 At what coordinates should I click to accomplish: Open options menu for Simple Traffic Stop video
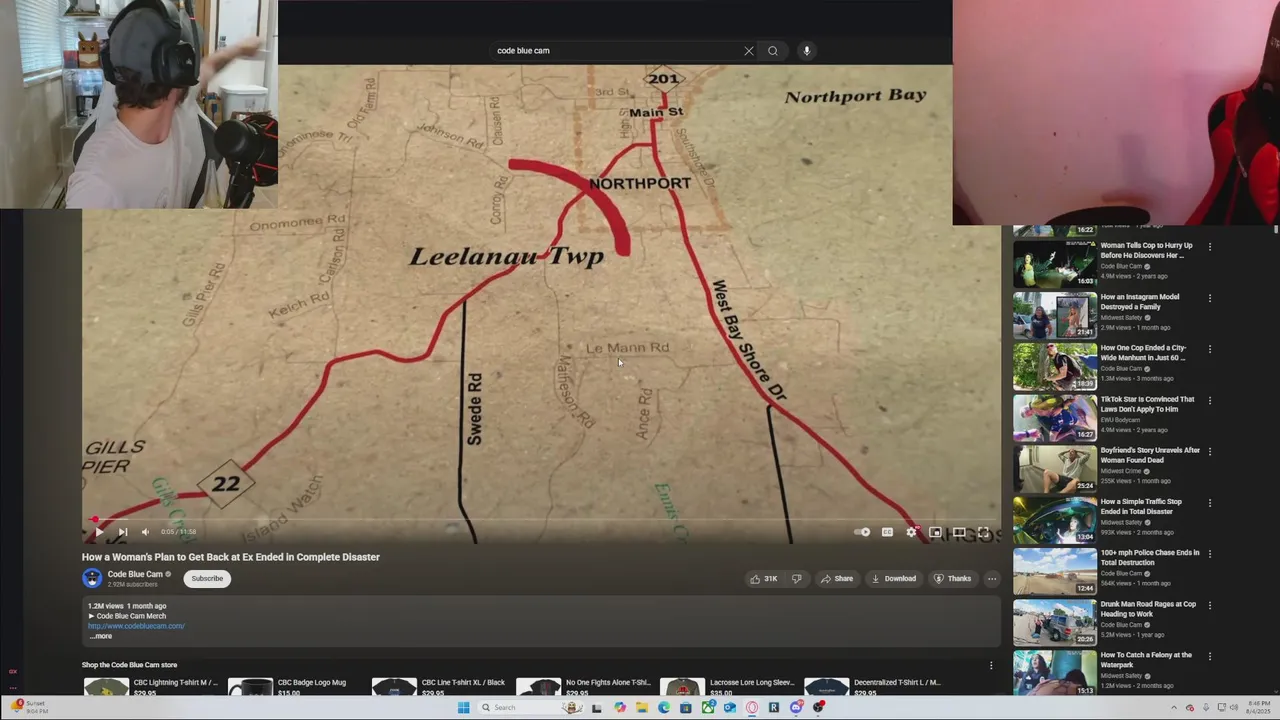(1209, 503)
